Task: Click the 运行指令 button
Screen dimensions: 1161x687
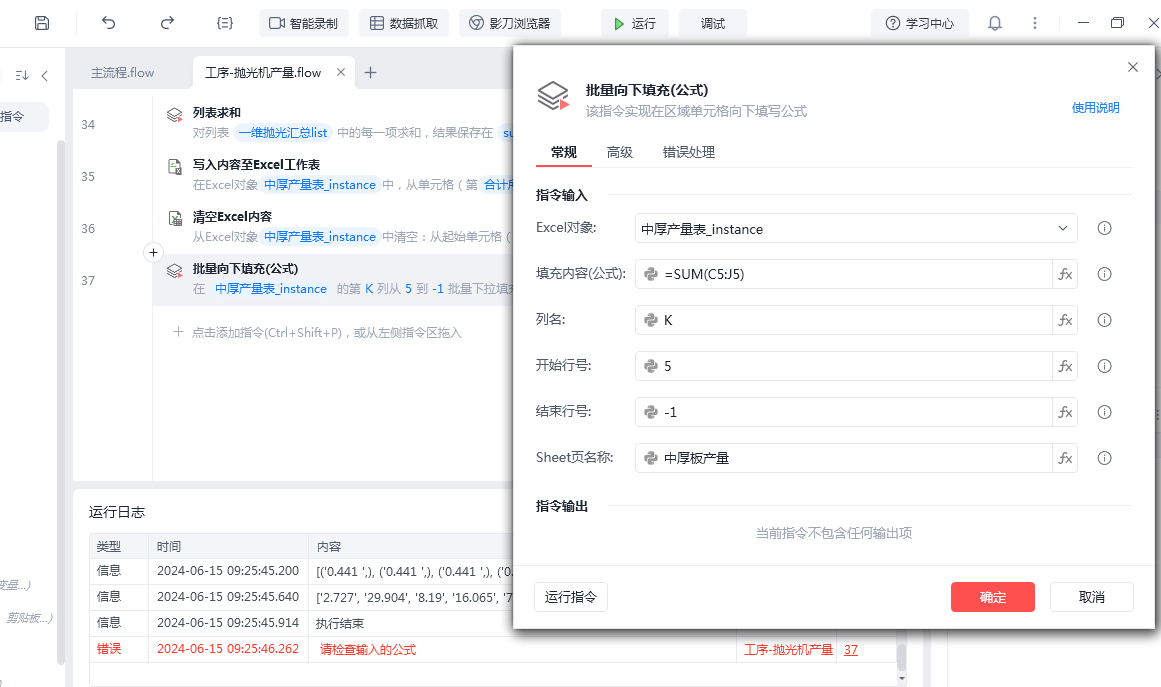Action: pyautogui.click(x=571, y=597)
